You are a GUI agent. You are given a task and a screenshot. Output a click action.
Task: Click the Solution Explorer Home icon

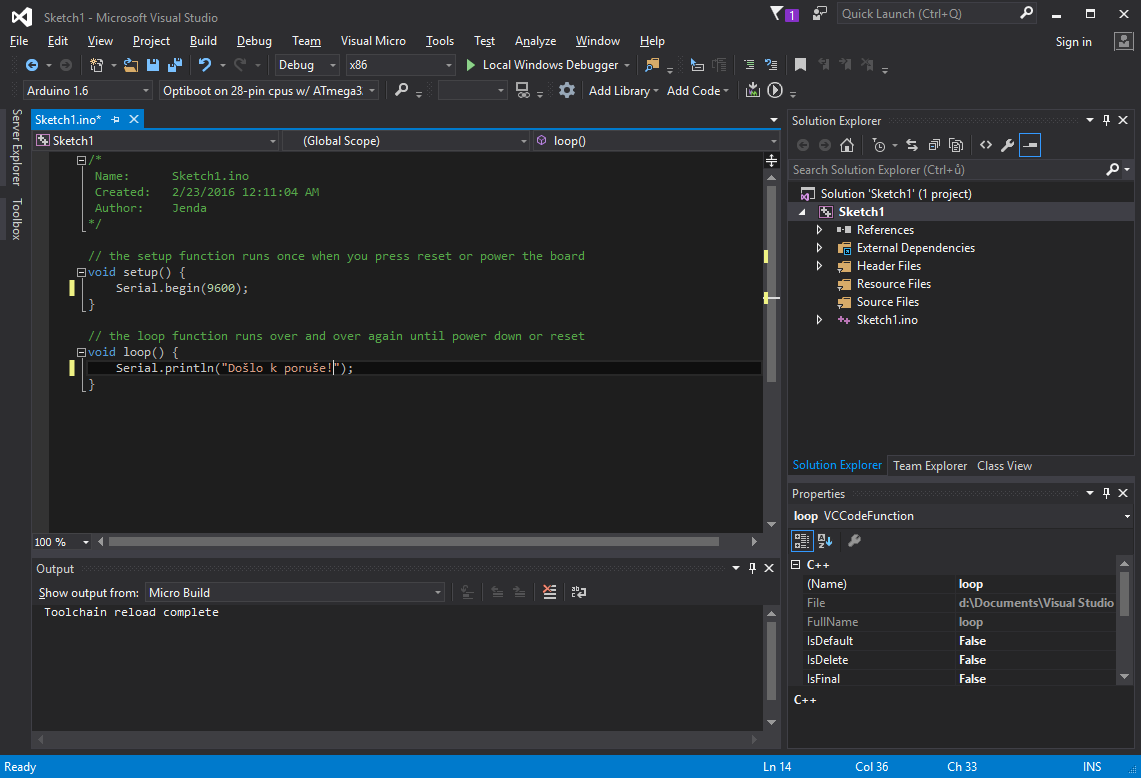tap(846, 146)
